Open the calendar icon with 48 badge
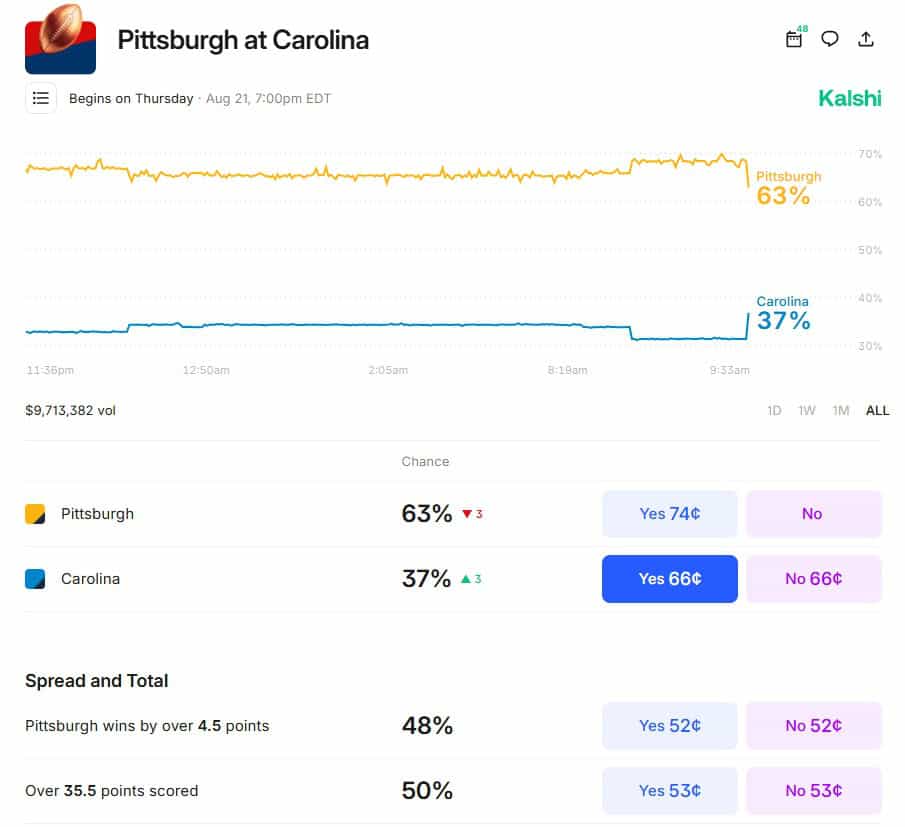Viewport: 905px width, 827px height. tap(795, 38)
